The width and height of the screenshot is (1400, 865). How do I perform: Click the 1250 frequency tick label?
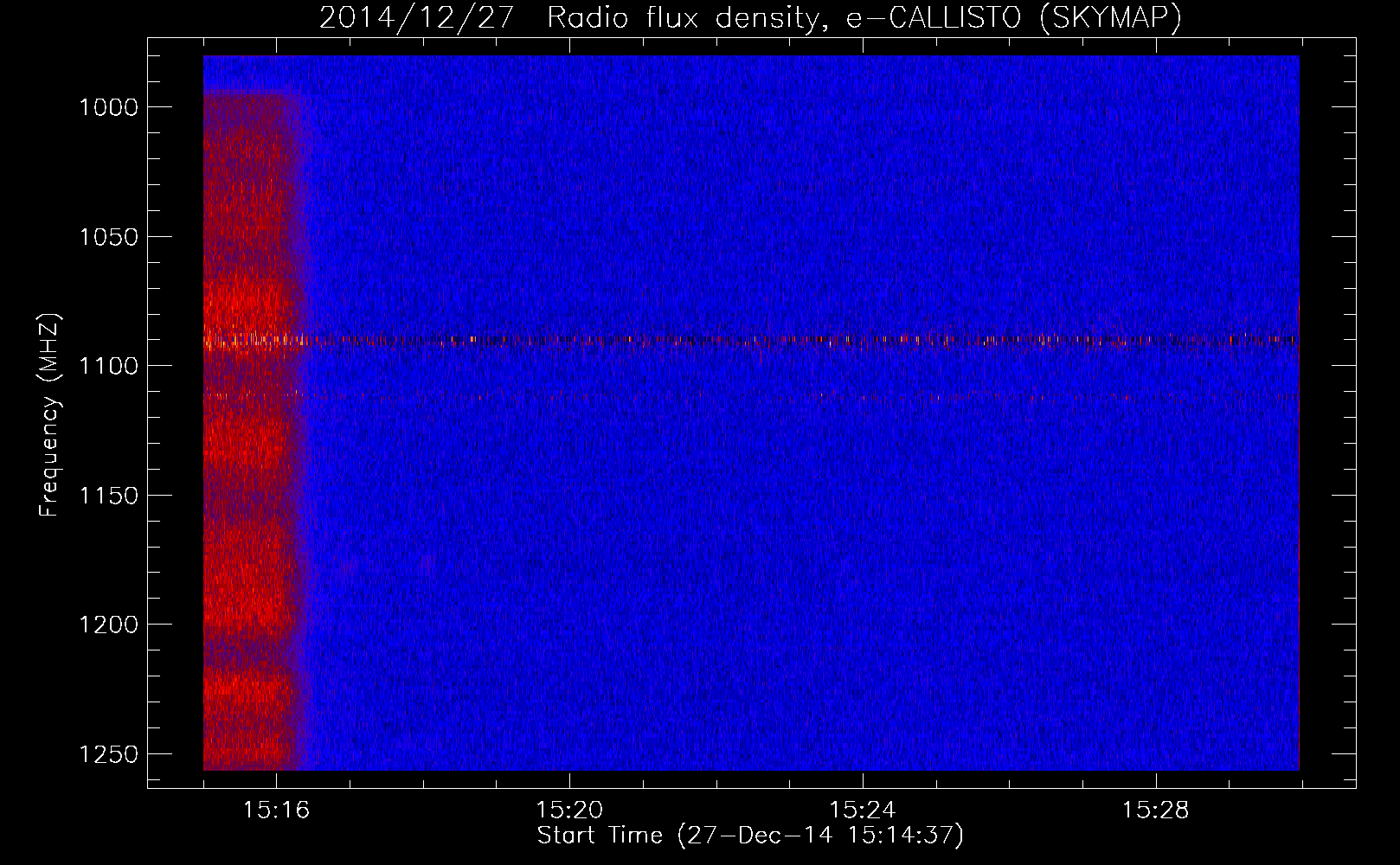[108, 754]
